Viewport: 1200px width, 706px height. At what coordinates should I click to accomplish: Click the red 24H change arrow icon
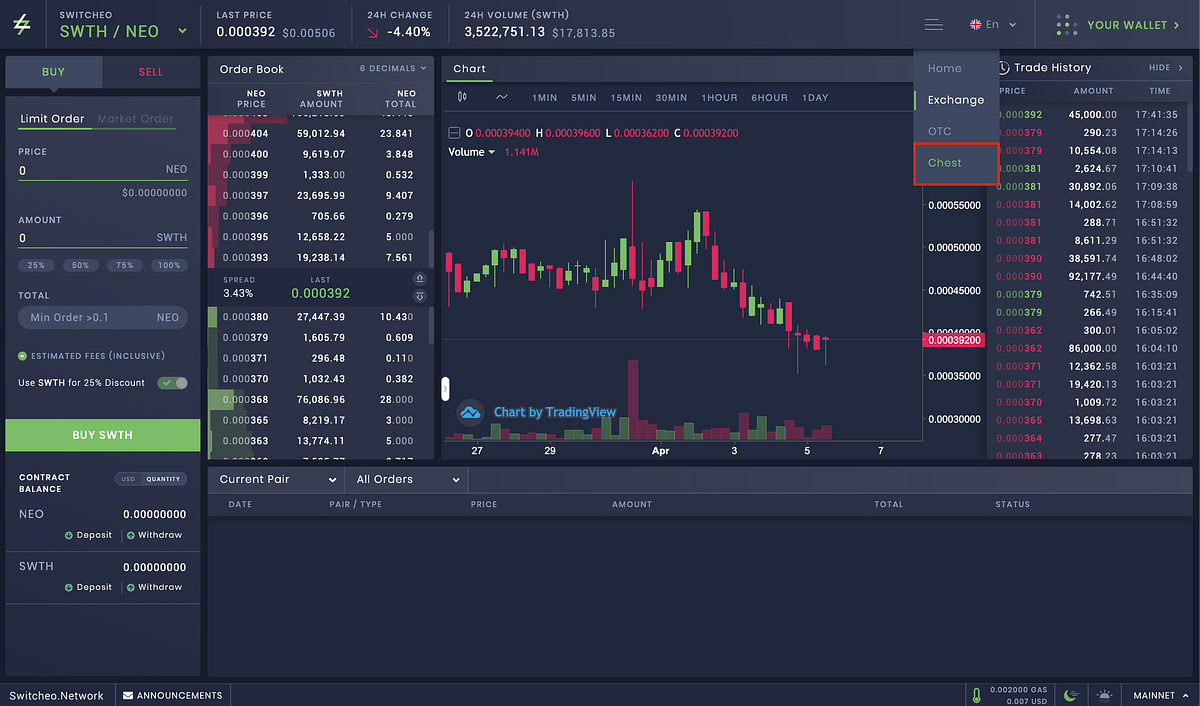point(374,32)
